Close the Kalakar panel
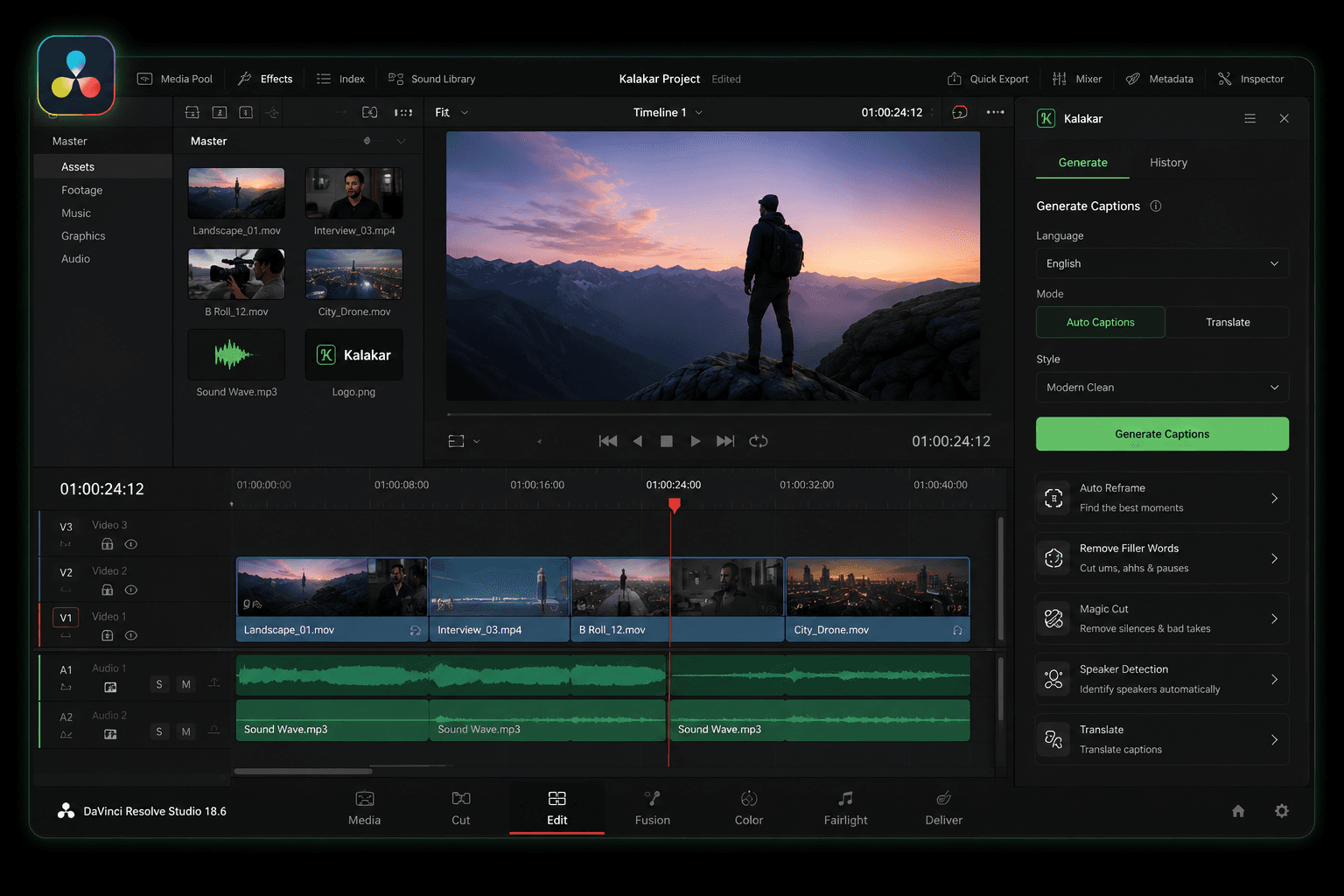This screenshot has width=1344, height=896. [1284, 118]
